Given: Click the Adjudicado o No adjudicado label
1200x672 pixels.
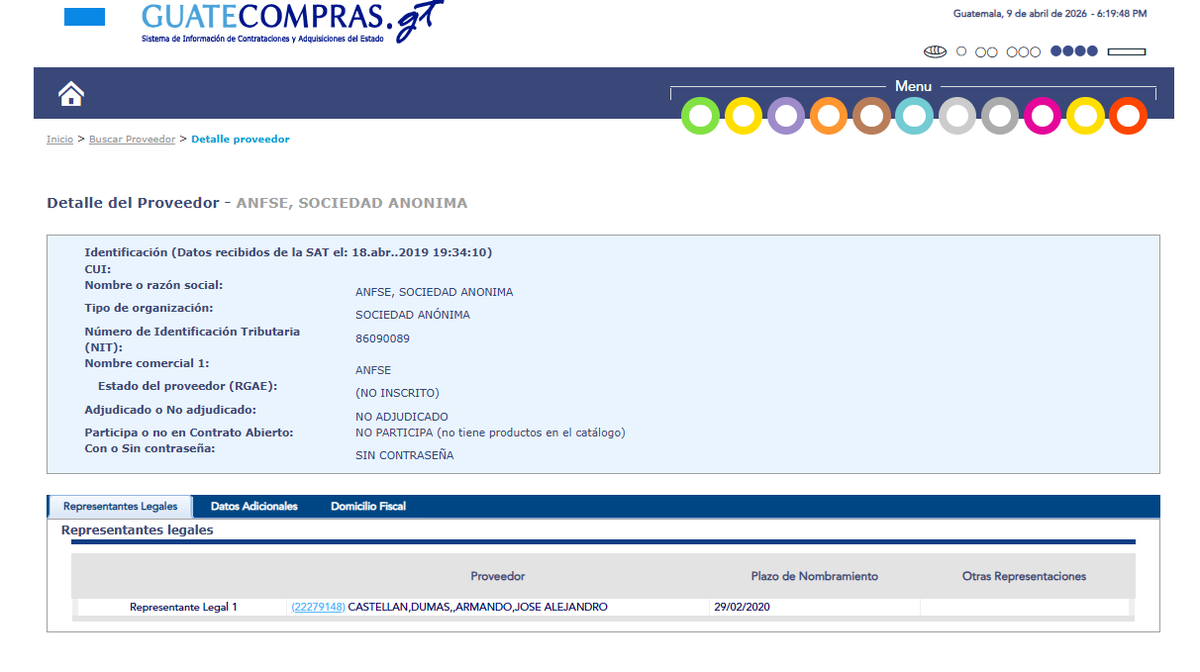Looking at the screenshot, I should tap(170, 410).
